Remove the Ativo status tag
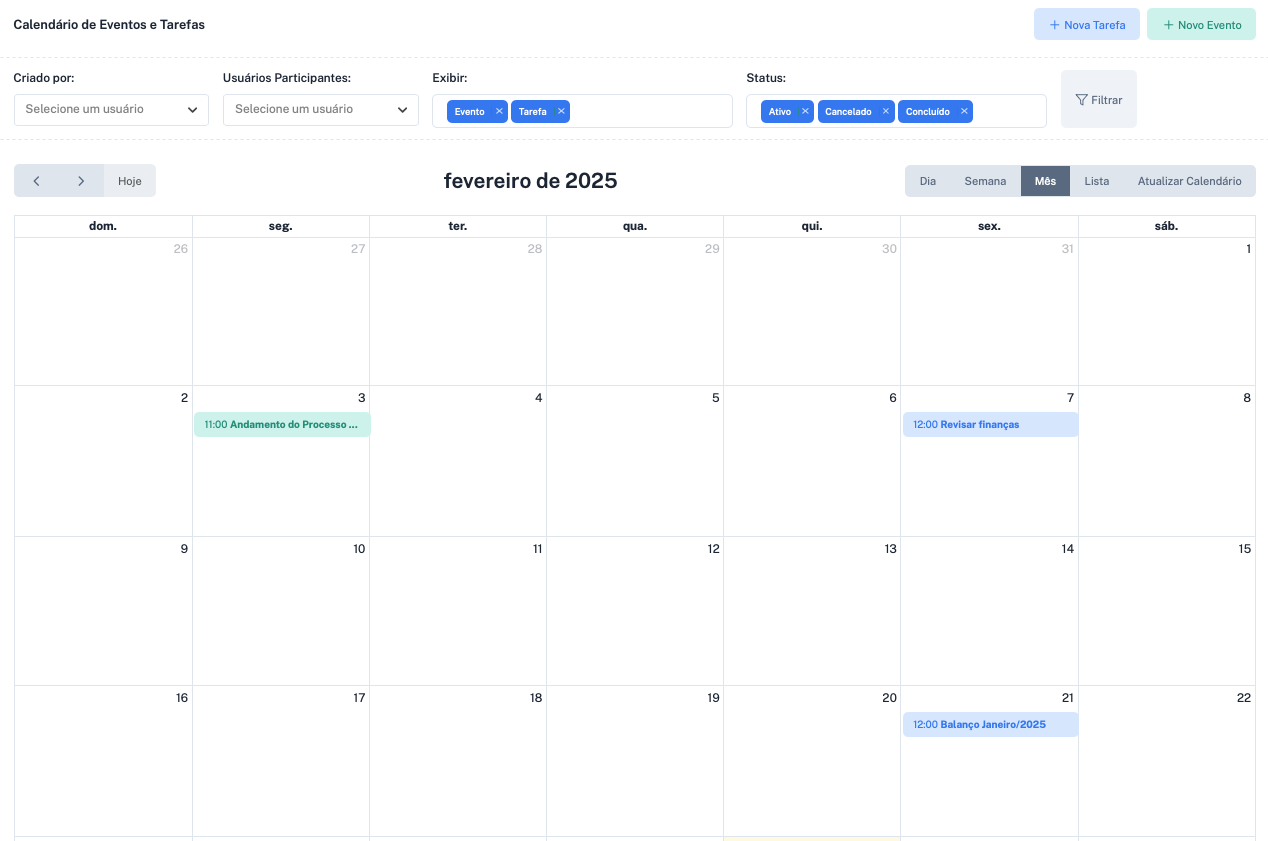This screenshot has height=841, width=1268. click(x=805, y=112)
